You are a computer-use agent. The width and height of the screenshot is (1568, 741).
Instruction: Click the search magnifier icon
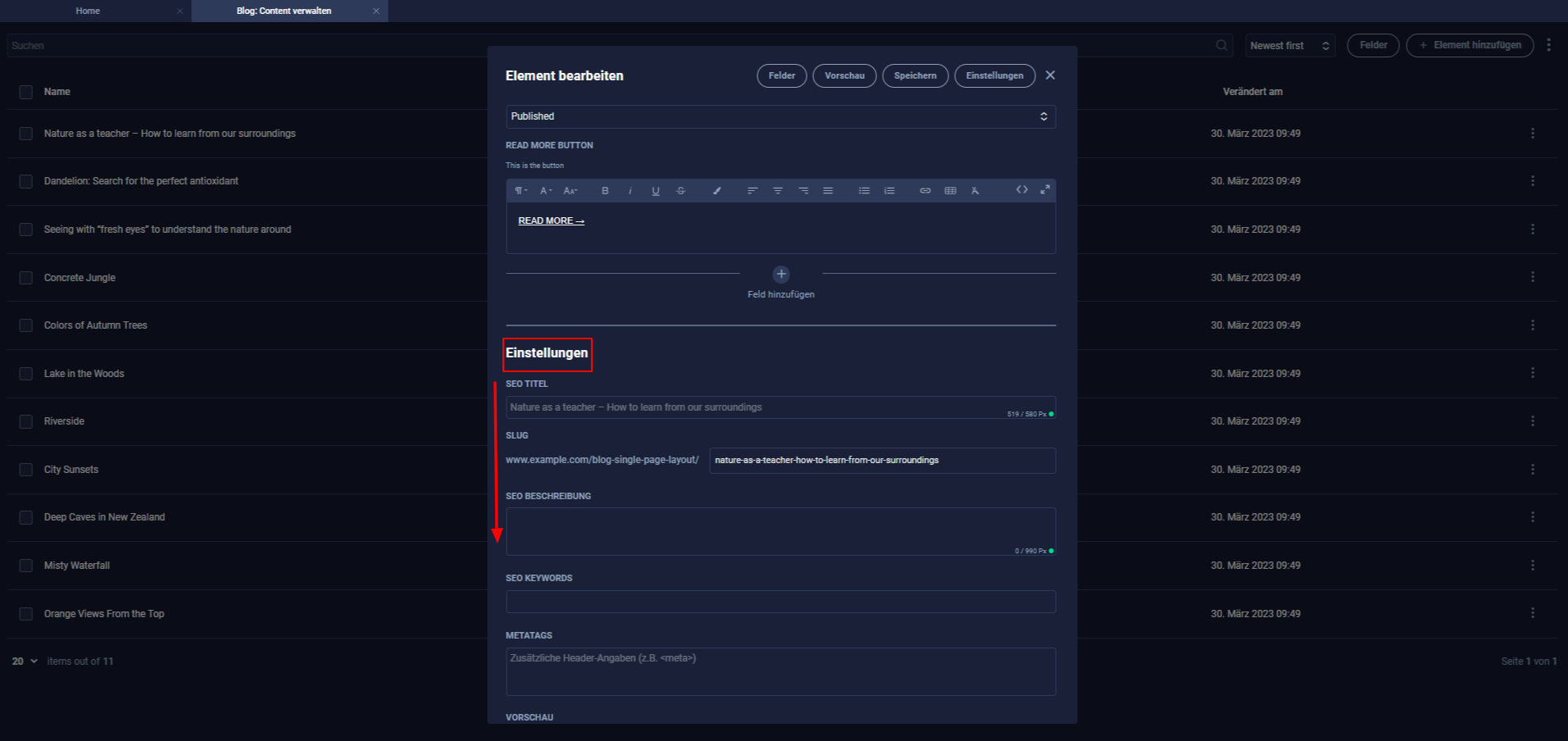1221,45
